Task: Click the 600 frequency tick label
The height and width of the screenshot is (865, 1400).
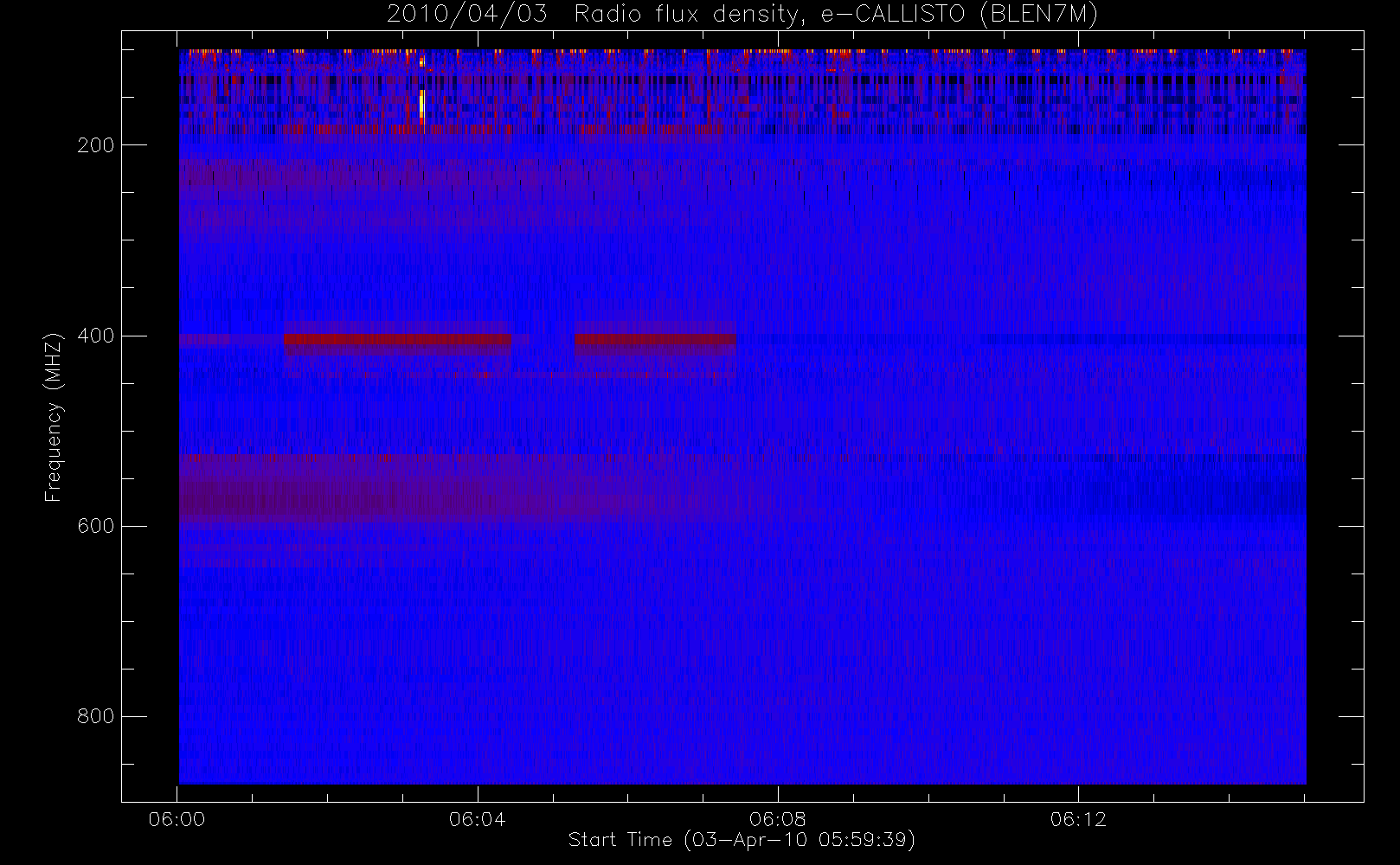Action: click(96, 526)
